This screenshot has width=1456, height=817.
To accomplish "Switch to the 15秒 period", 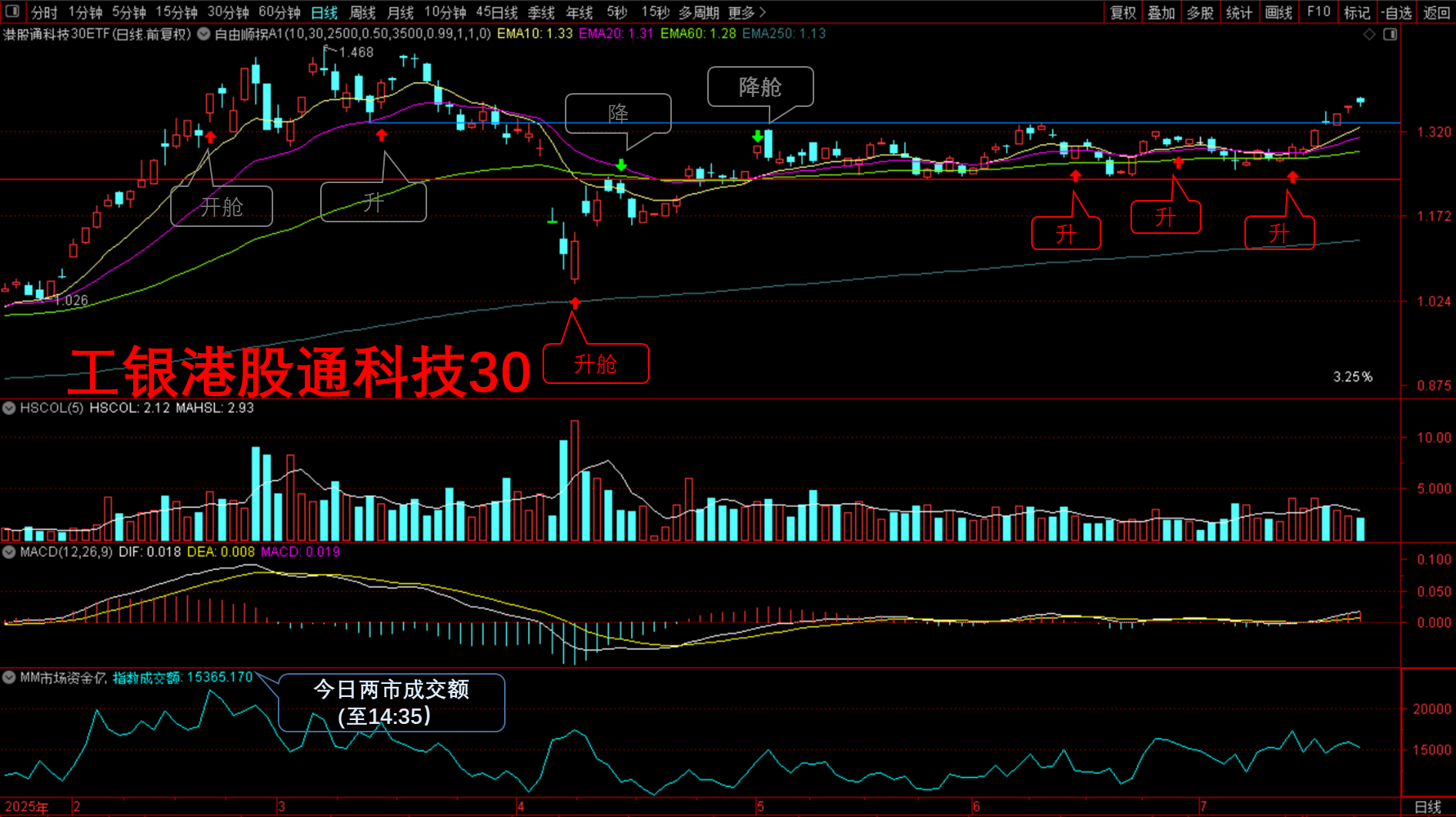I will tap(656, 12).
